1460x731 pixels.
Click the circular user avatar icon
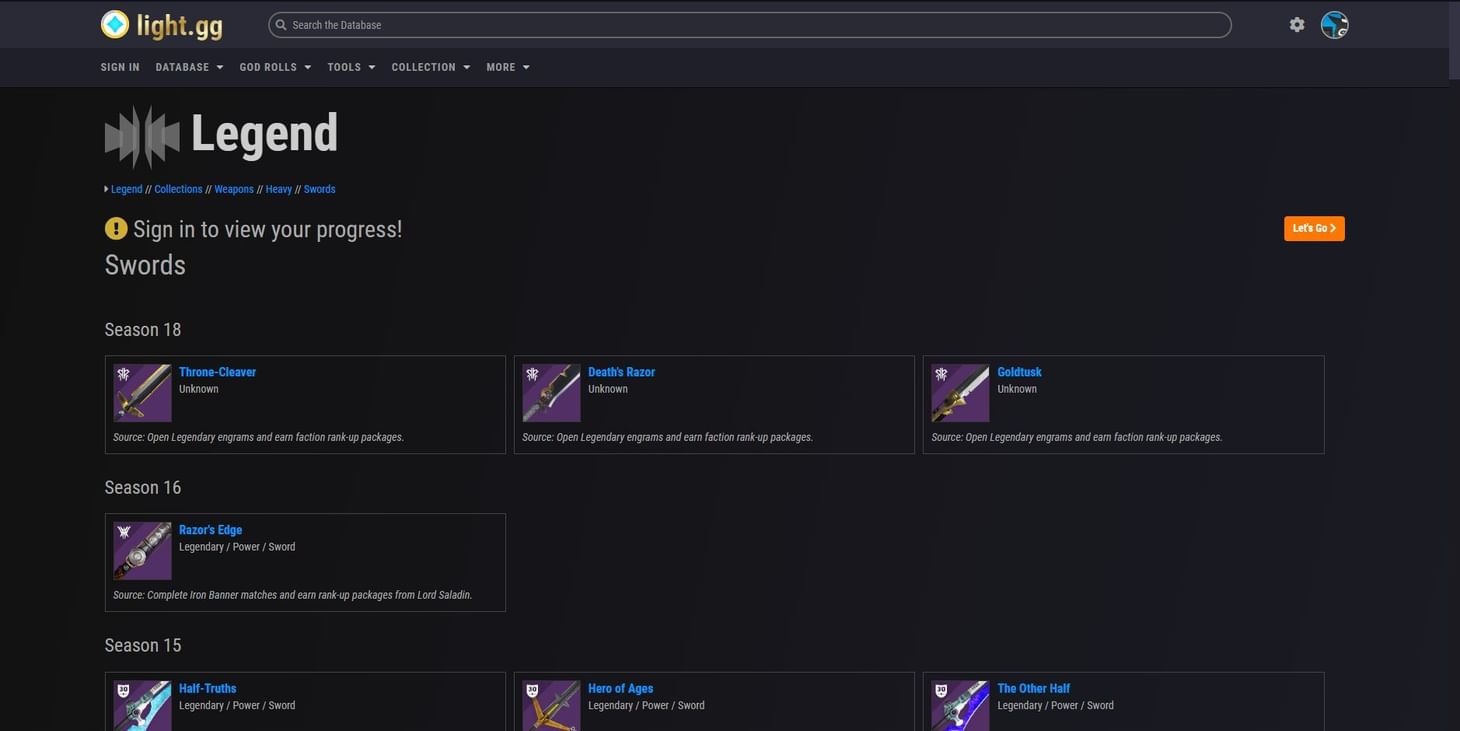point(1334,25)
